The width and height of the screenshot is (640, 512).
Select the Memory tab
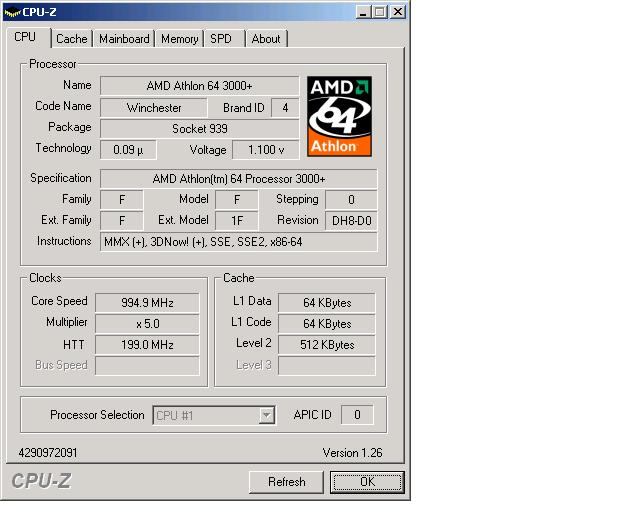tap(179, 39)
